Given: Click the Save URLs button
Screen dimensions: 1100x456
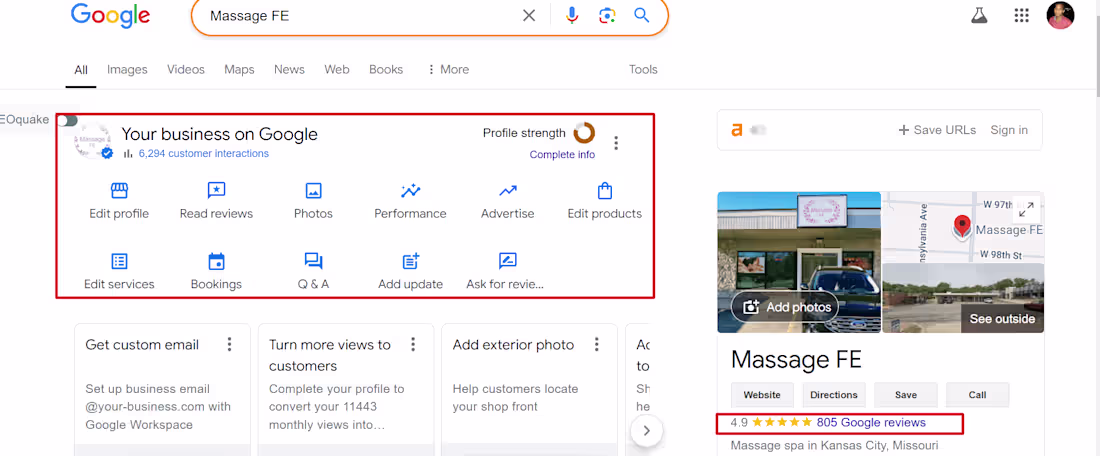Looking at the screenshot, I should [x=937, y=130].
